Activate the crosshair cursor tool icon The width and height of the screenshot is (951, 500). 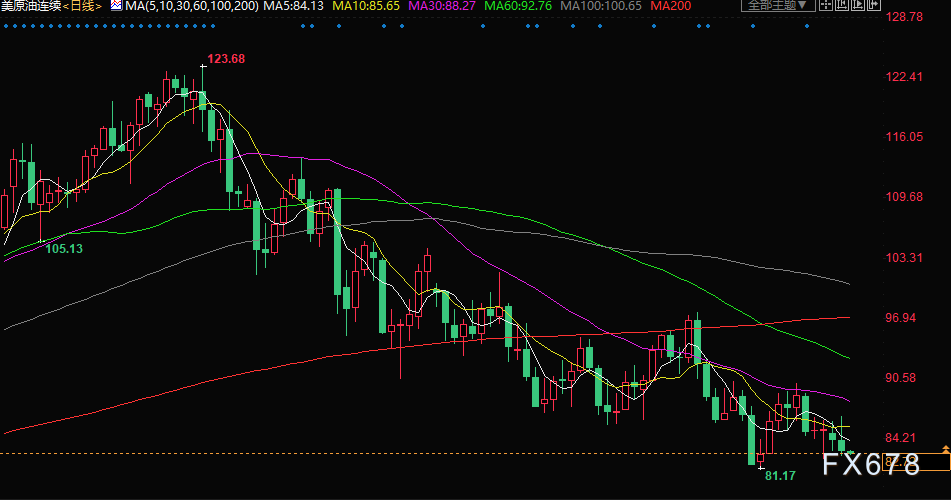(825, 5)
